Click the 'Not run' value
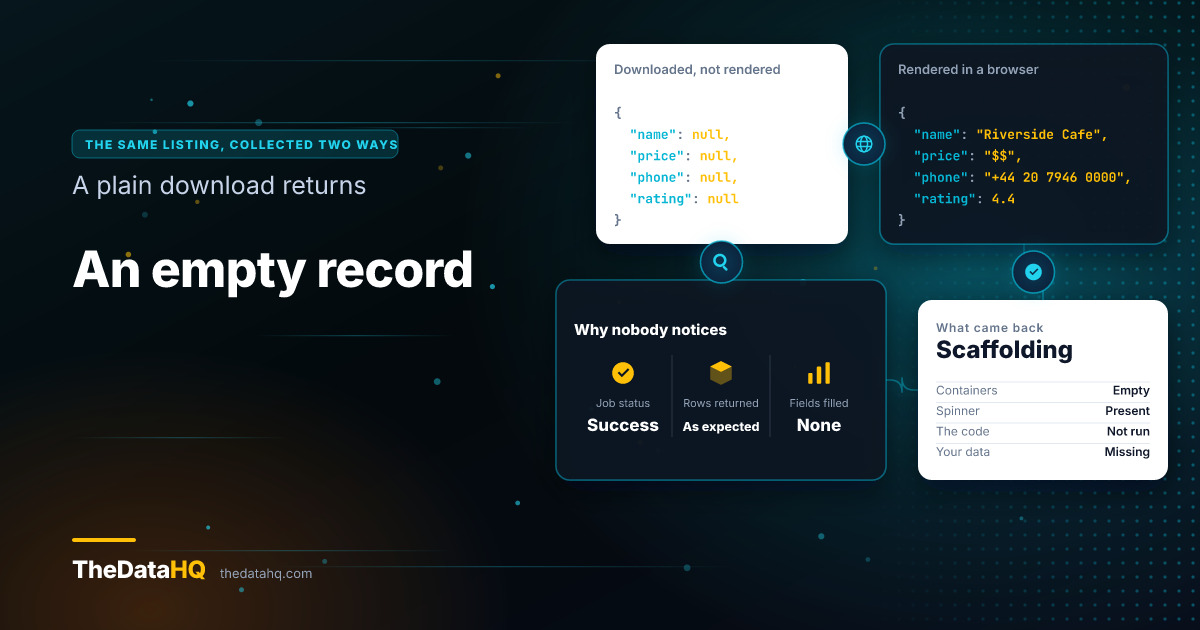Screen dimensions: 1200x630 (x=1128, y=432)
